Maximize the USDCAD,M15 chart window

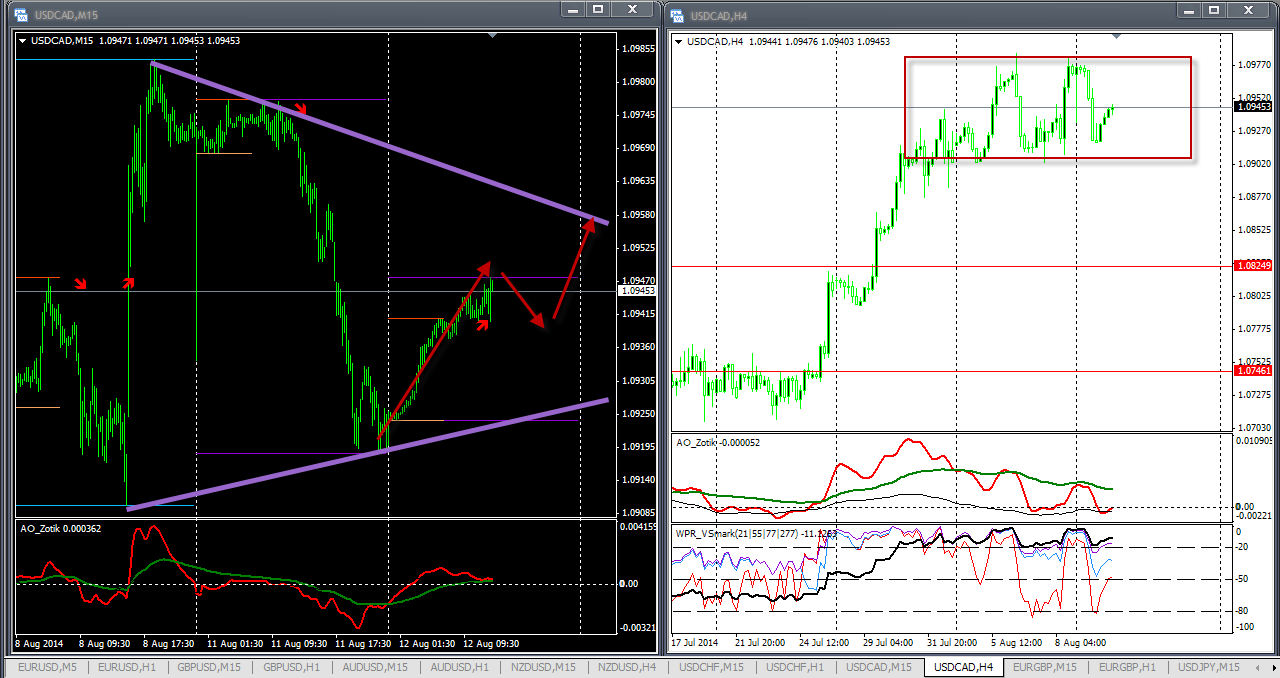click(x=598, y=9)
